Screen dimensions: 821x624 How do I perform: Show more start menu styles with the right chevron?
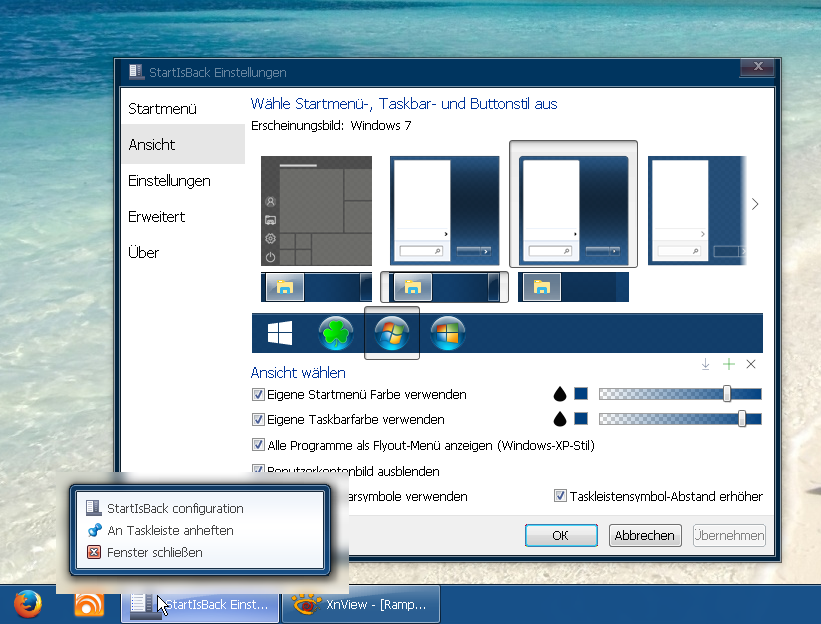click(x=755, y=204)
